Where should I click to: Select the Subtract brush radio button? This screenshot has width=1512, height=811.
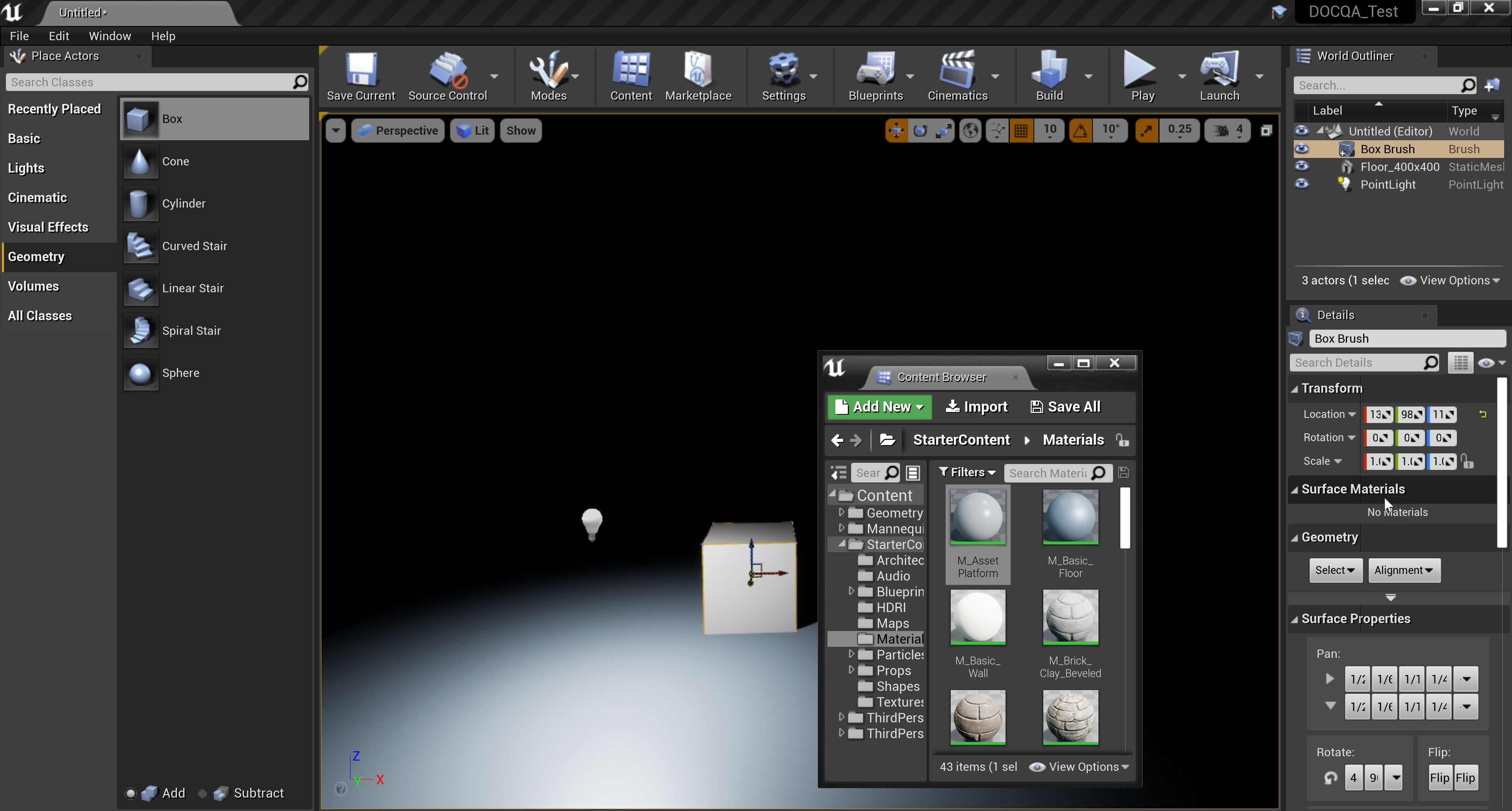[202, 793]
